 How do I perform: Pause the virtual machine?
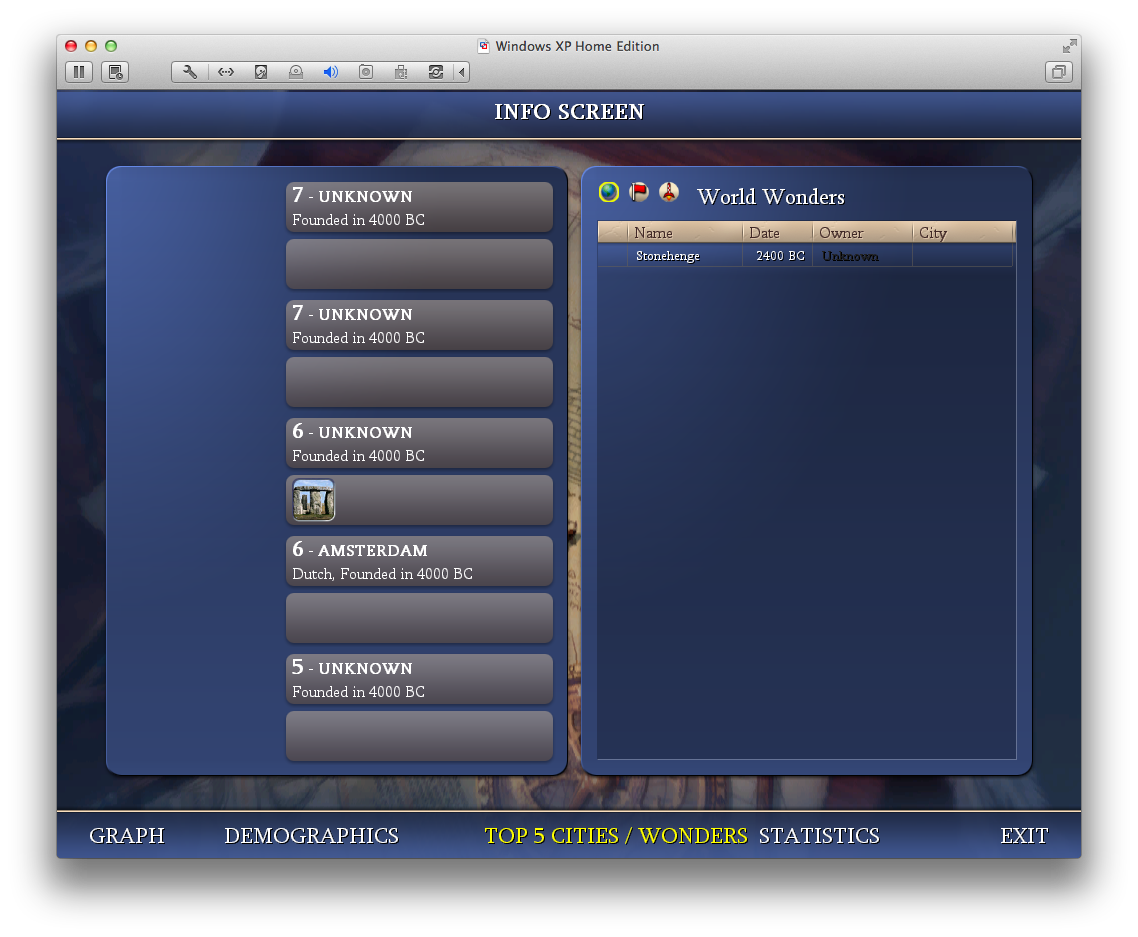79,72
